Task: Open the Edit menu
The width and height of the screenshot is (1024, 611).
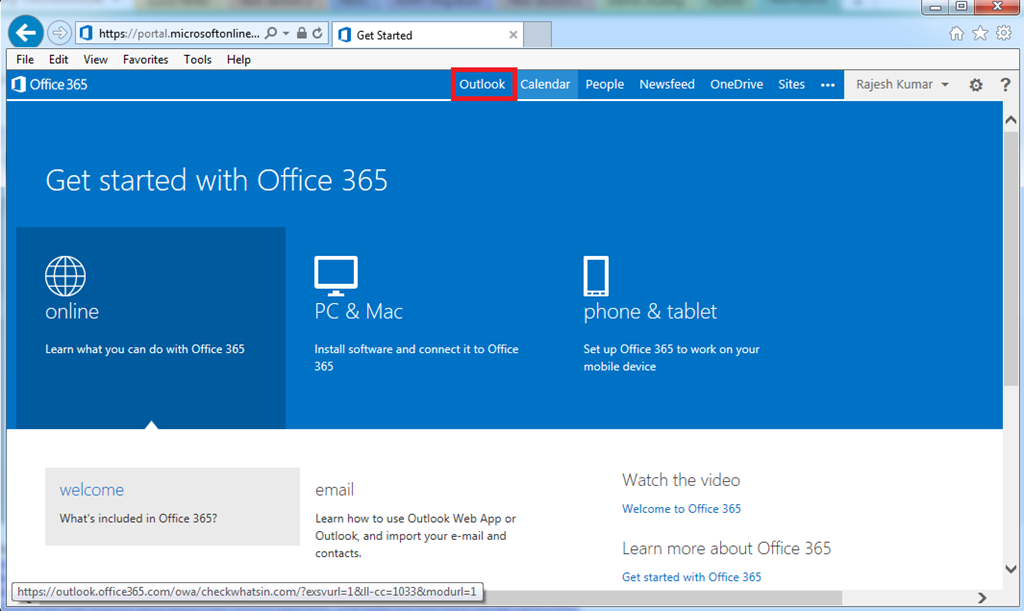Action: (58, 59)
